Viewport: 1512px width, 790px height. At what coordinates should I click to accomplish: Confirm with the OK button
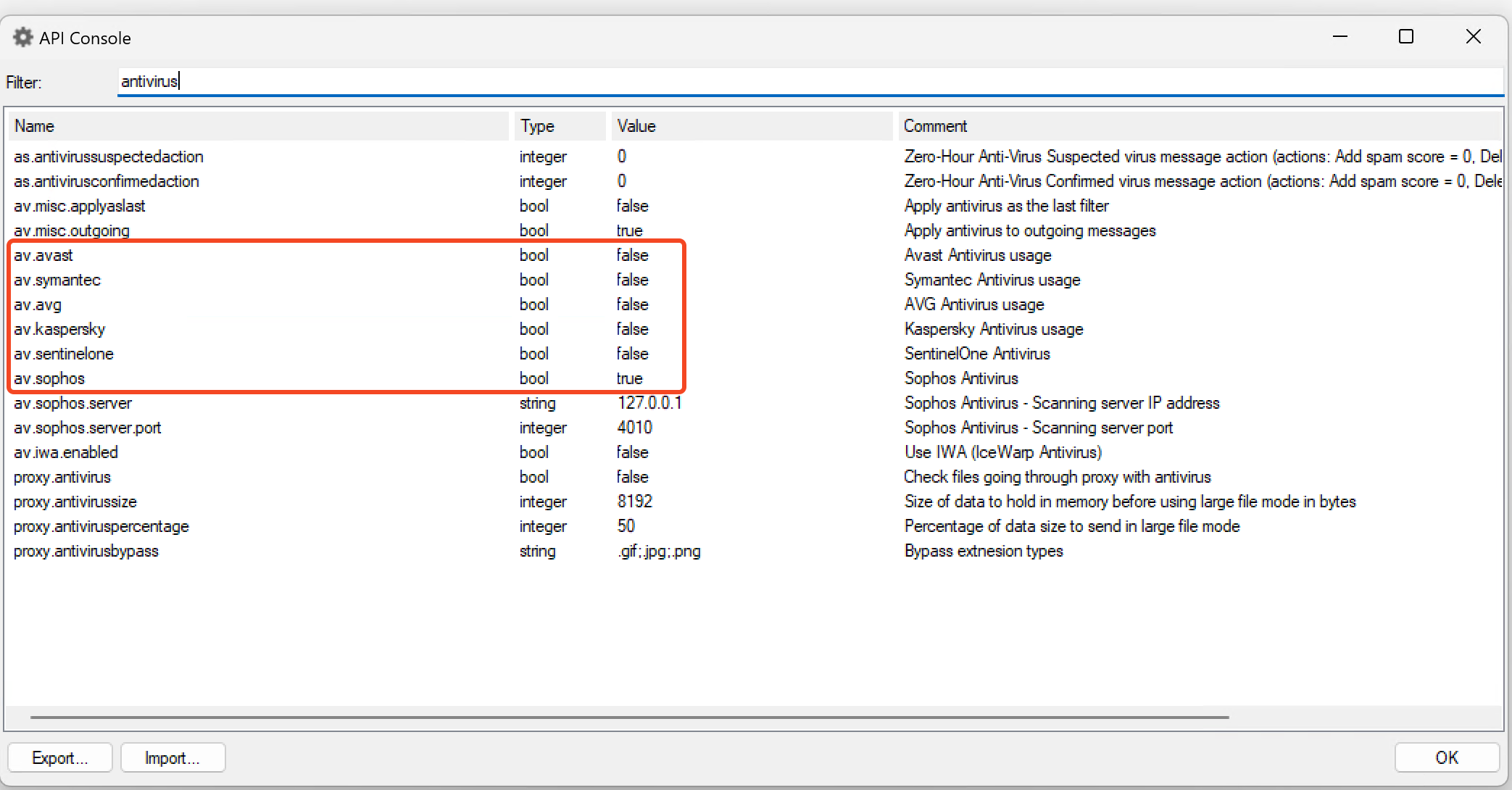coord(1447,757)
